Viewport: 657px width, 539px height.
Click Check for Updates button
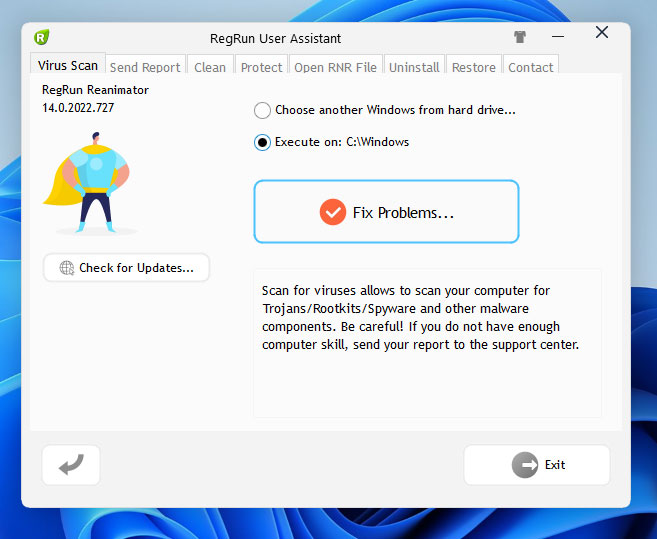click(x=127, y=268)
